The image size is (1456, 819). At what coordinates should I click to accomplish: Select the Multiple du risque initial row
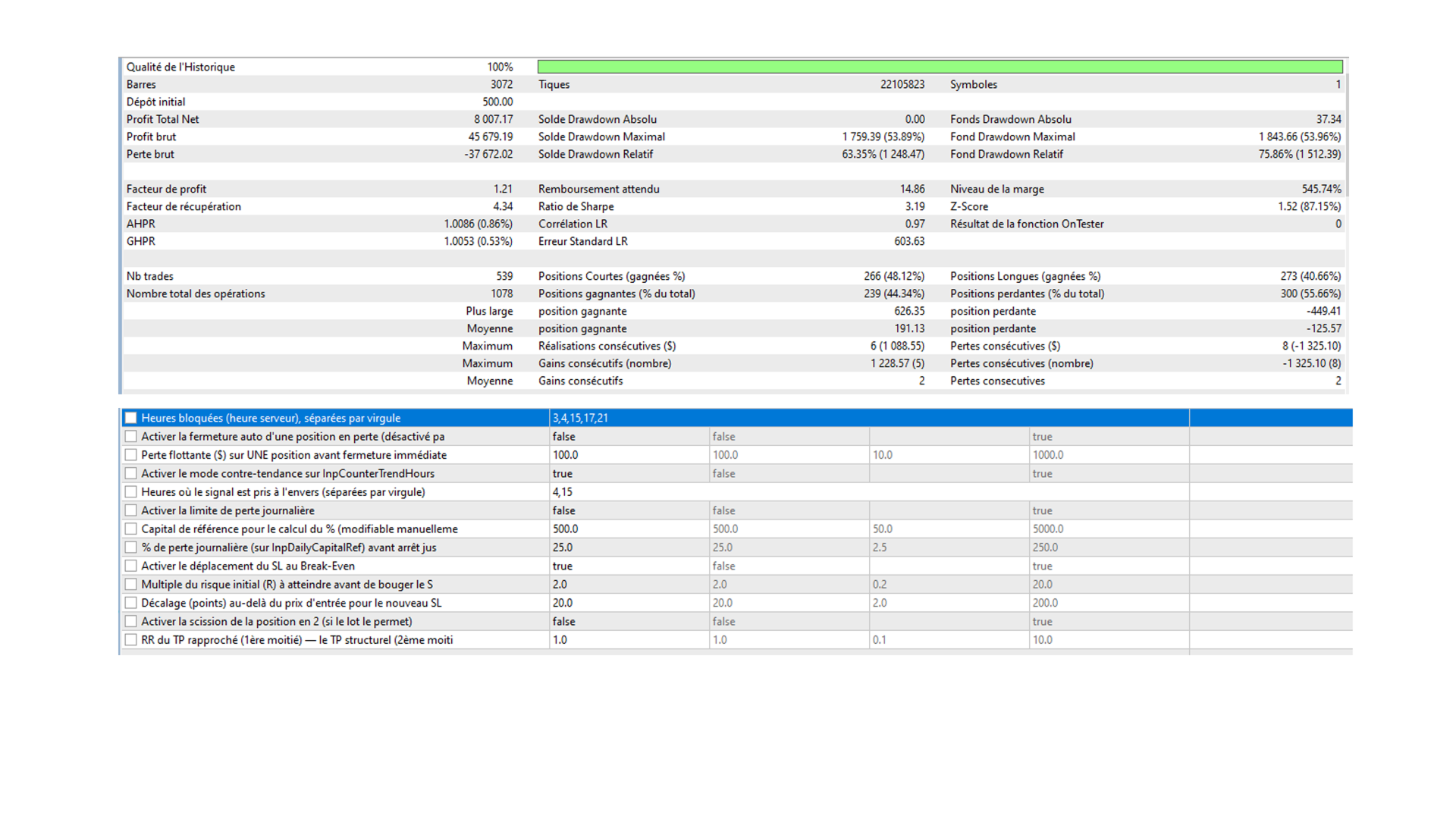[736, 585]
